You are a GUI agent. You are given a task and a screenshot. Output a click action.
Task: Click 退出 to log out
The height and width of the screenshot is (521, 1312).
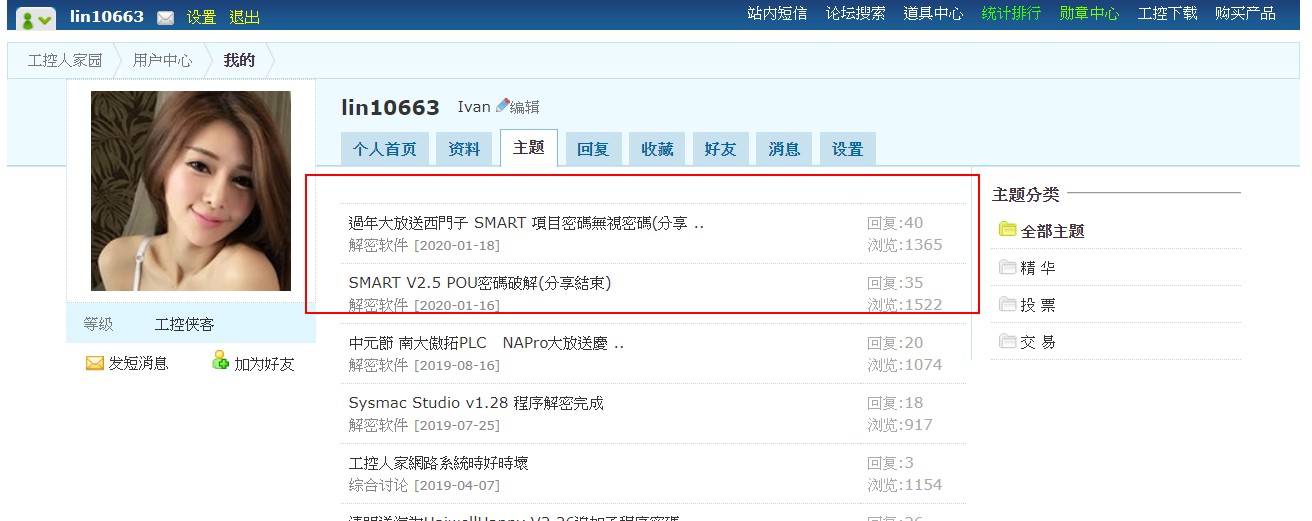(x=245, y=17)
